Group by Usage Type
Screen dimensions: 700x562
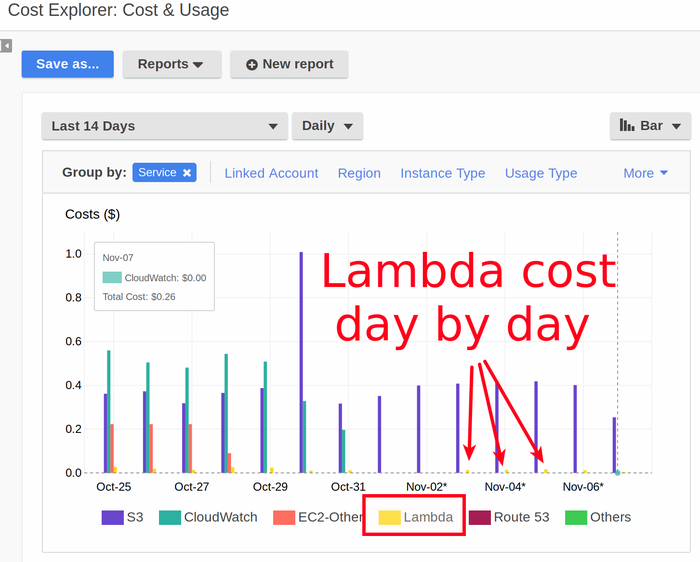tap(541, 173)
